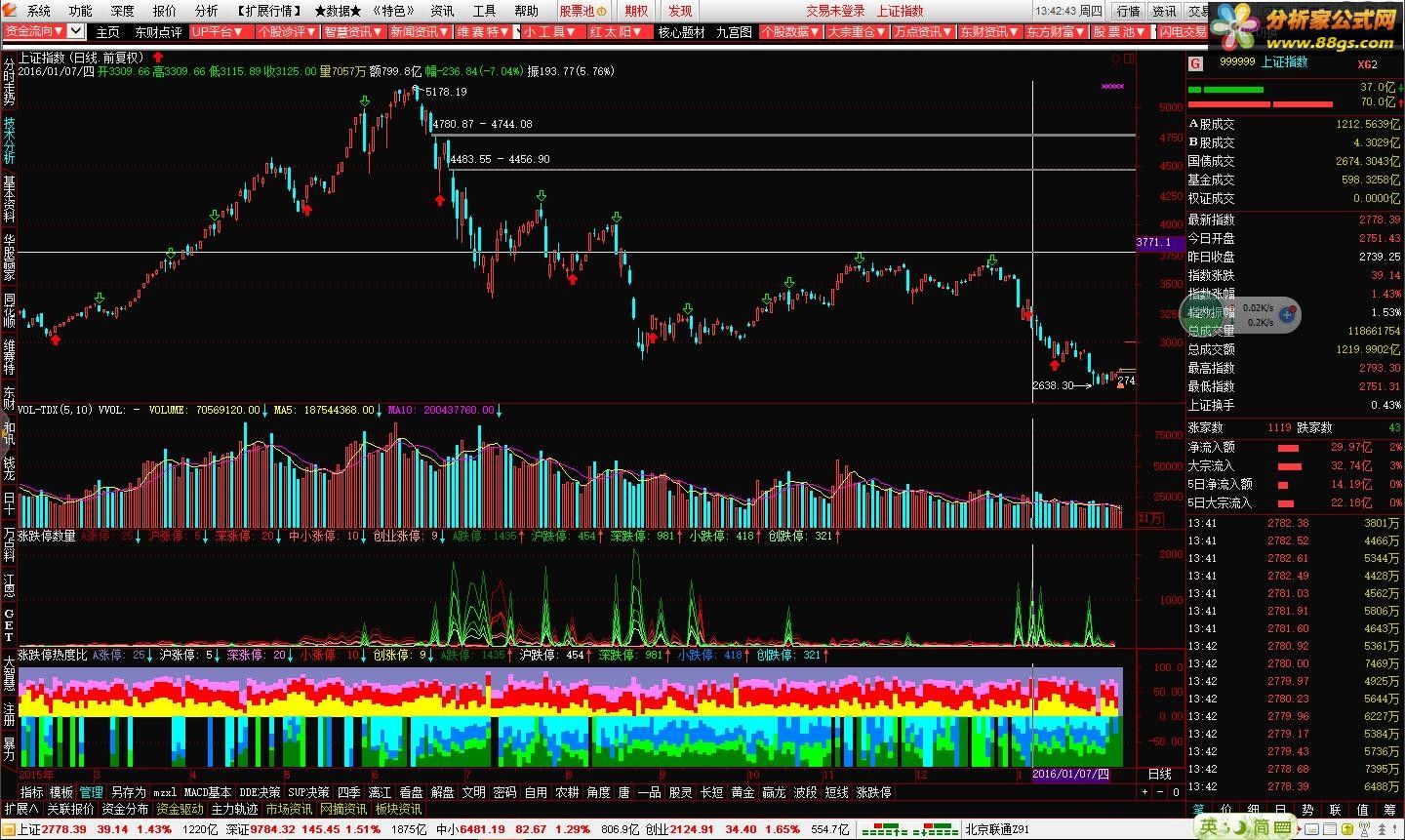Click the orange info icon beside 股票池
This screenshot has width=1405, height=840.
coord(602,12)
